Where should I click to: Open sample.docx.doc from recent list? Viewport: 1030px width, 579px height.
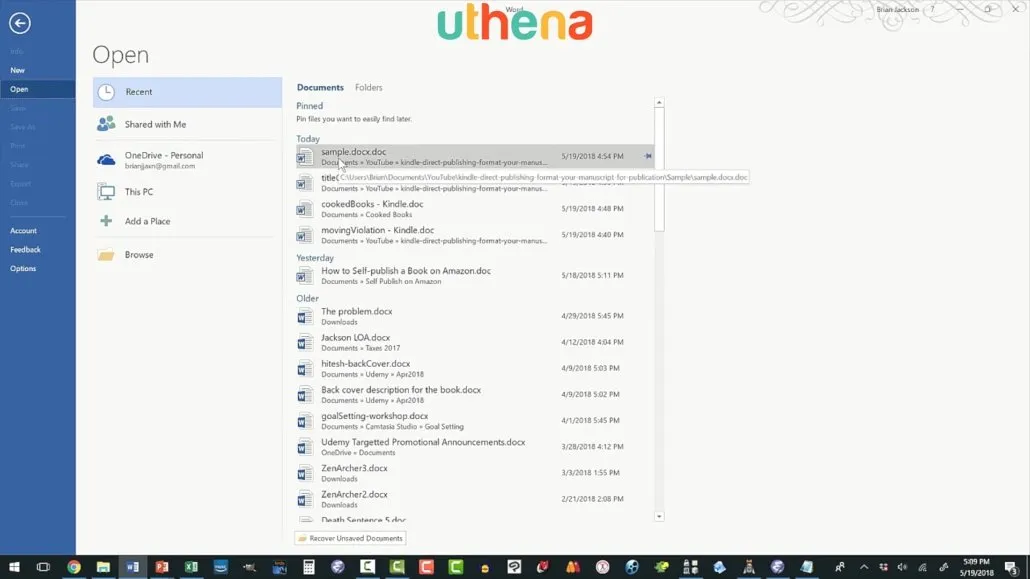click(x=474, y=156)
